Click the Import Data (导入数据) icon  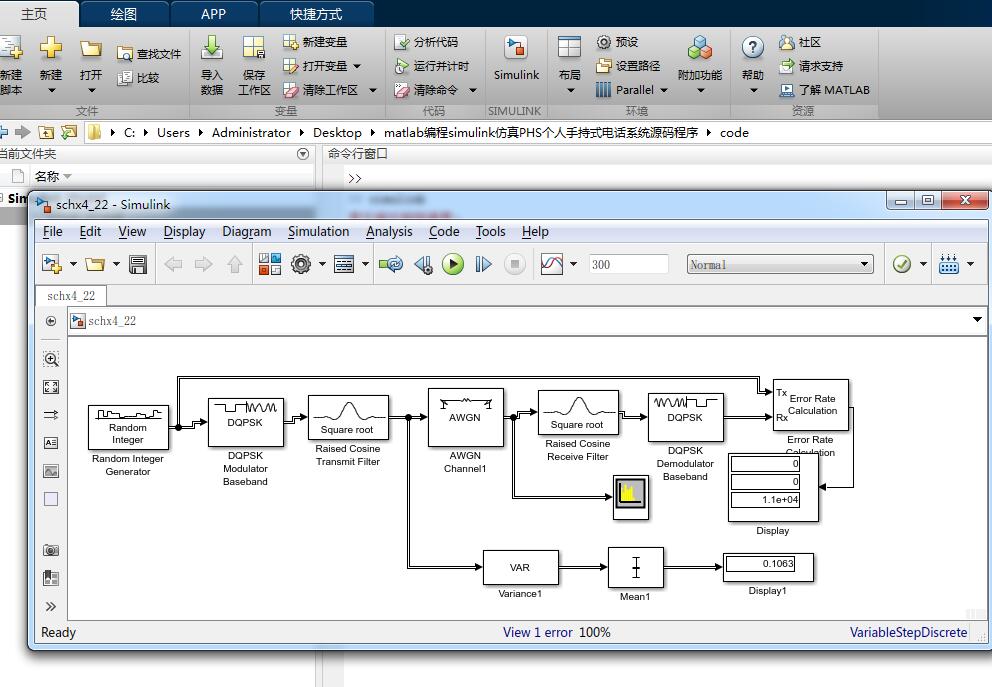pos(212,47)
